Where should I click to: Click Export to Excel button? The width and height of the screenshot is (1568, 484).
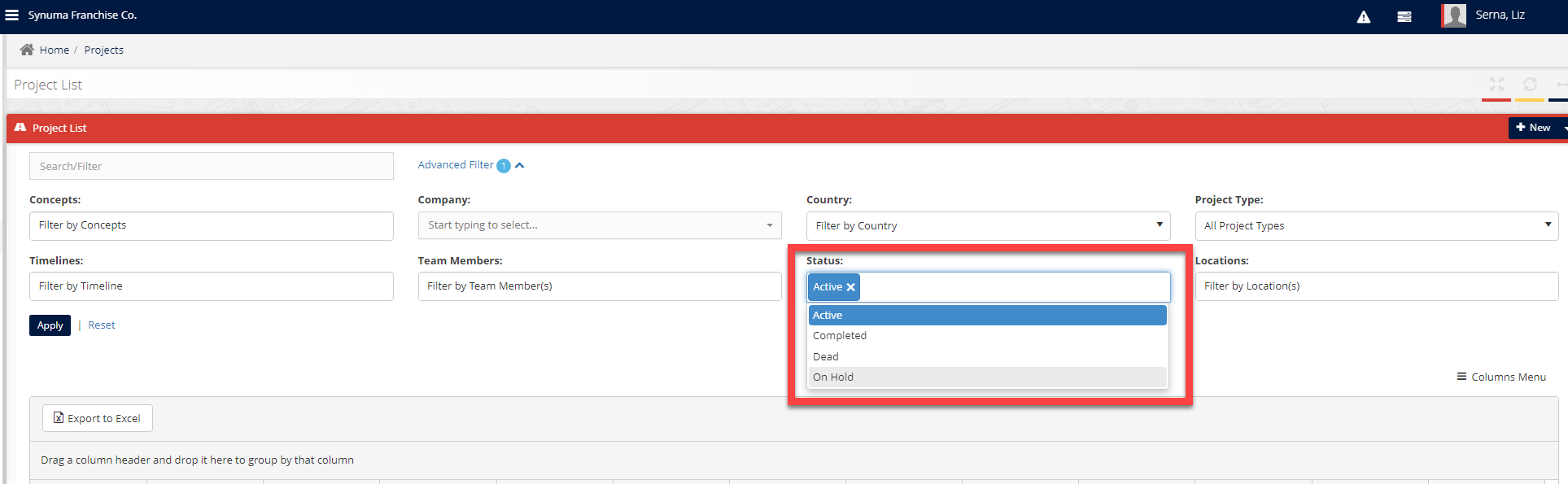click(98, 418)
